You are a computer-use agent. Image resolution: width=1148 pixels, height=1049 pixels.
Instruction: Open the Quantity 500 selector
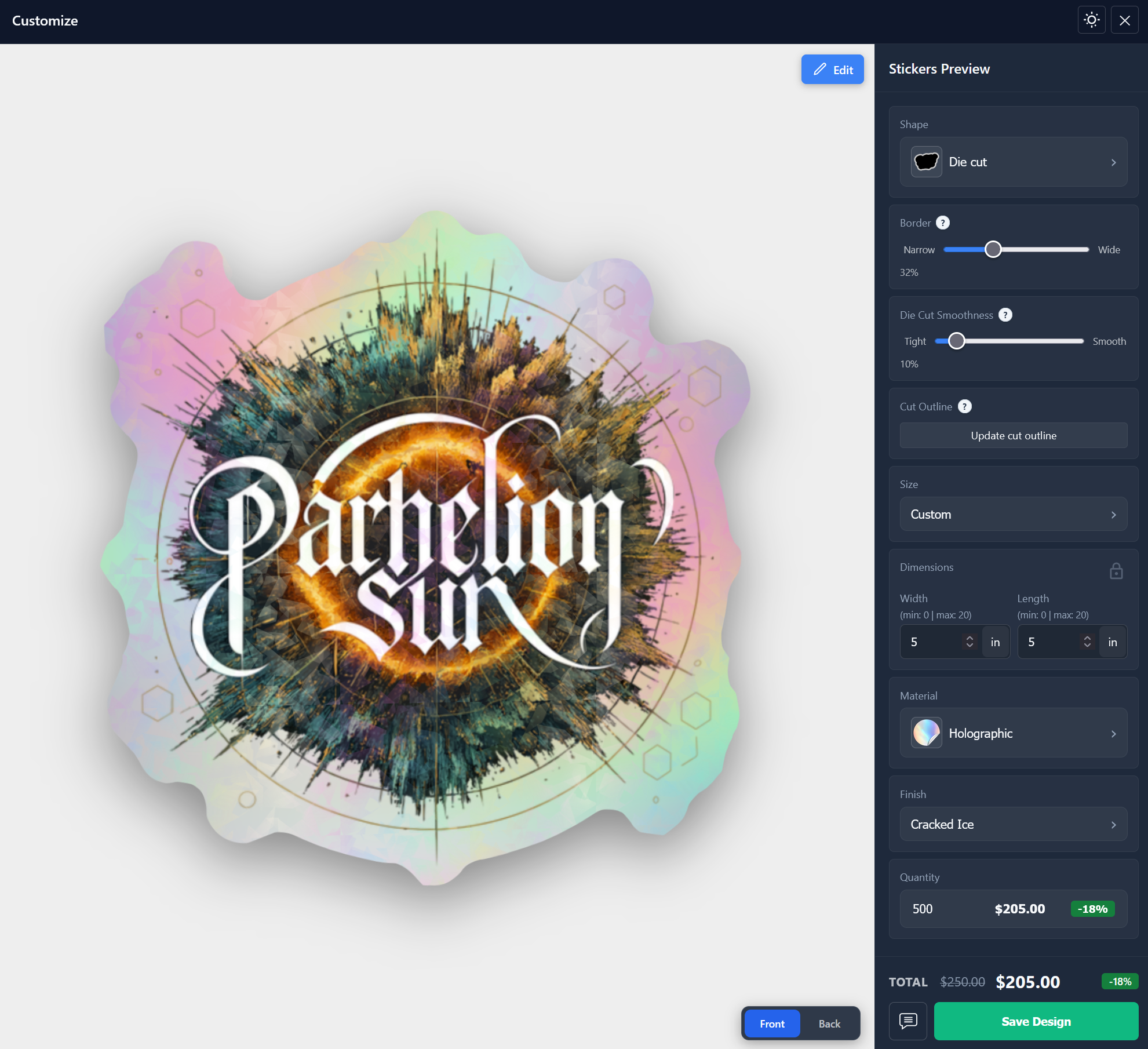[x=1013, y=908]
